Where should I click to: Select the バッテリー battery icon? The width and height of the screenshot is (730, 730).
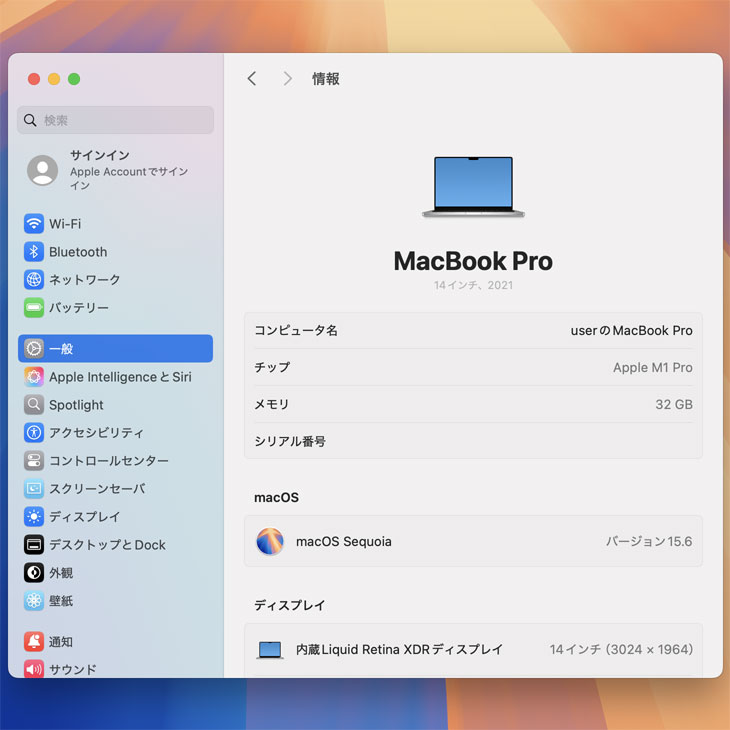(x=34, y=308)
